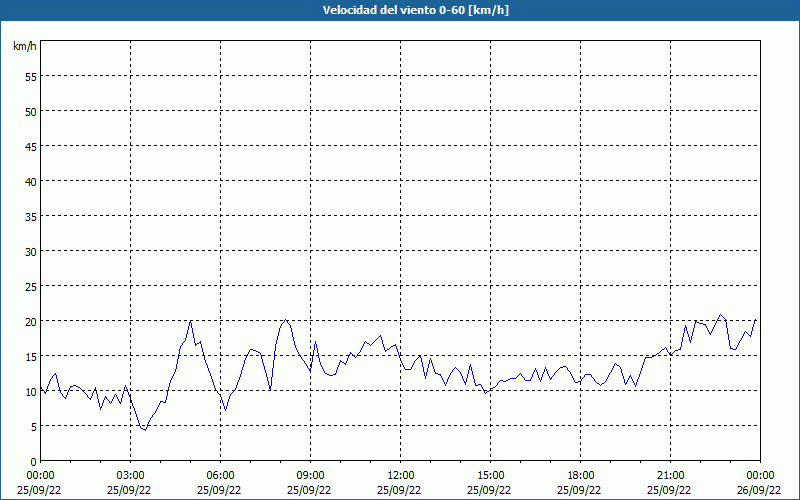
Task: Click the '12:00' time label on the x-axis
Action: (x=401, y=476)
